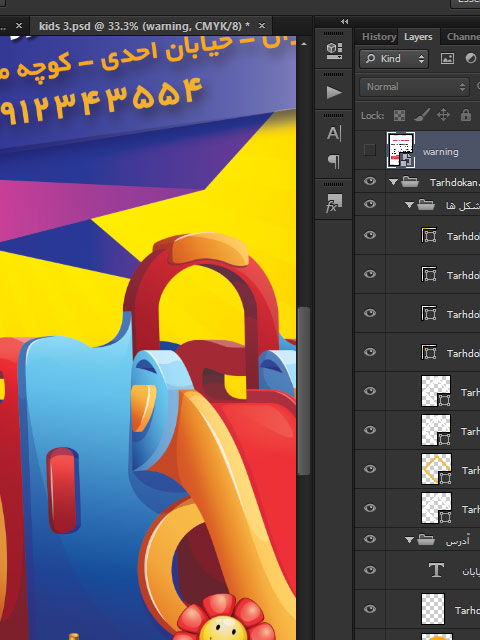Image resolution: width=480 pixels, height=640 pixels.
Task: Show the hidden warning layer
Action: point(370,150)
